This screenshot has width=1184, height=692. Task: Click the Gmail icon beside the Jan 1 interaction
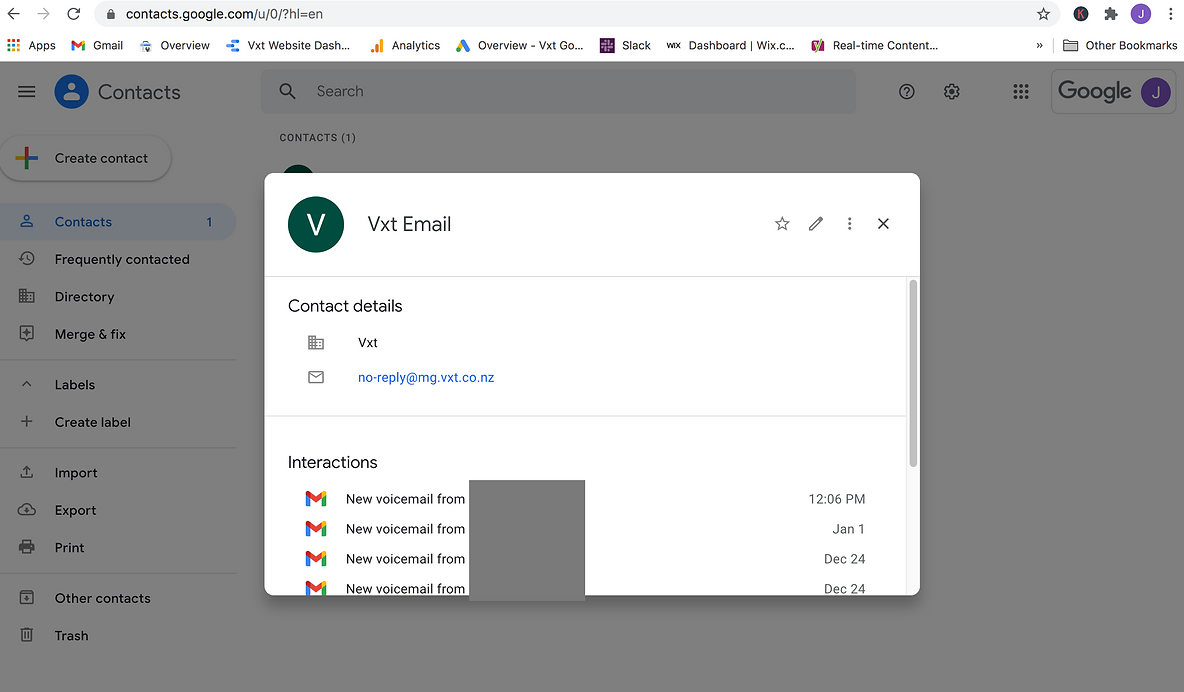tap(316, 529)
